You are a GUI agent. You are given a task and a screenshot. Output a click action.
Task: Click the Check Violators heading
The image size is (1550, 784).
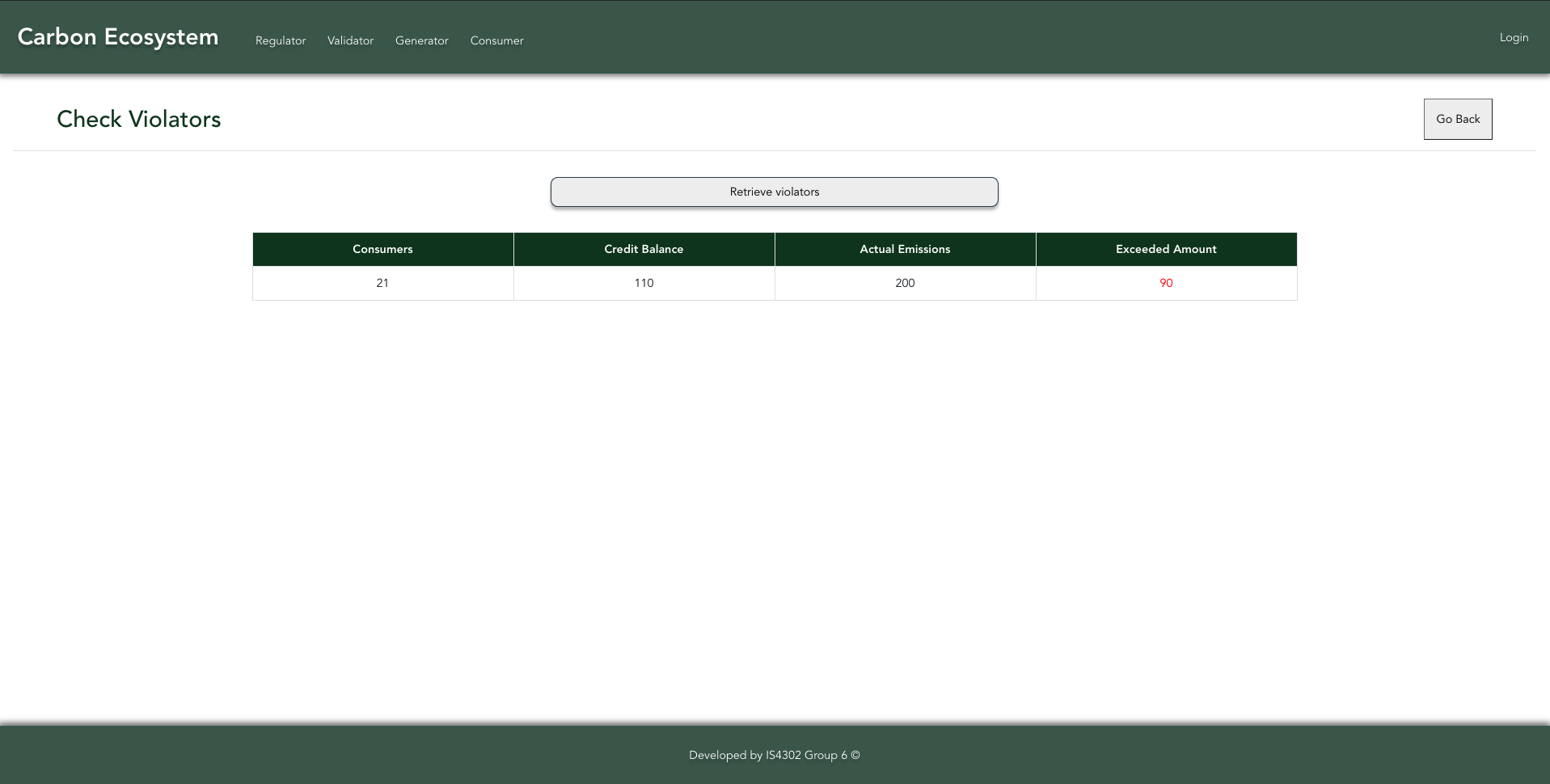pyautogui.click(x=139, y=119)
